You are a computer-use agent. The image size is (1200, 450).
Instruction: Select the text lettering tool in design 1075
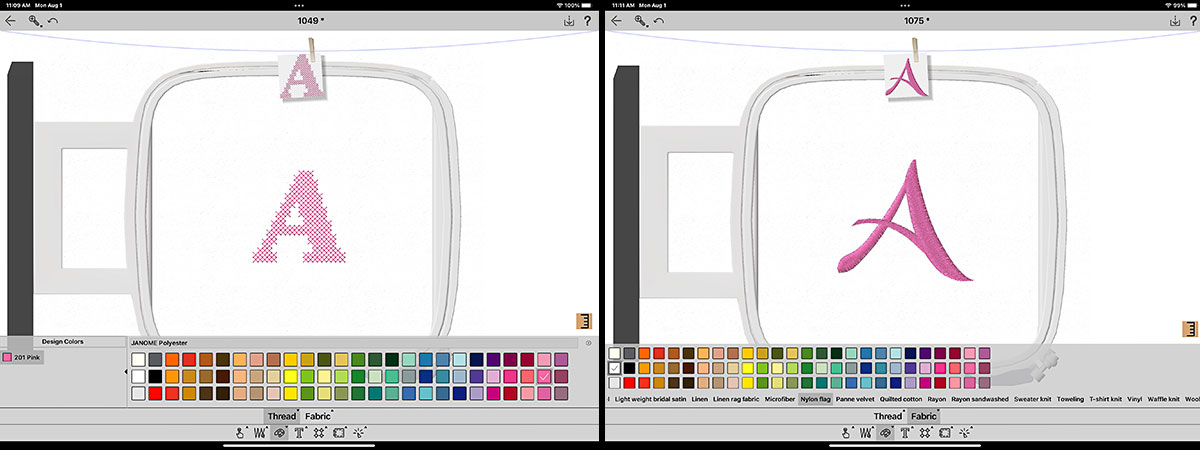(x=906, y=433)
